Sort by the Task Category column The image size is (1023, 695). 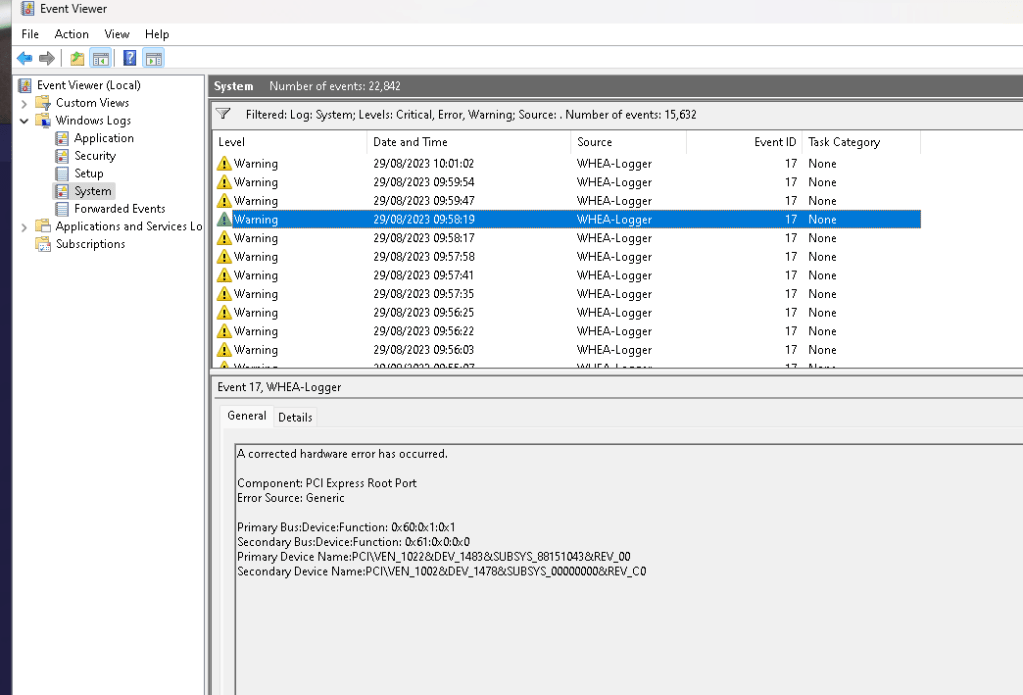click(x=861, y=142)
